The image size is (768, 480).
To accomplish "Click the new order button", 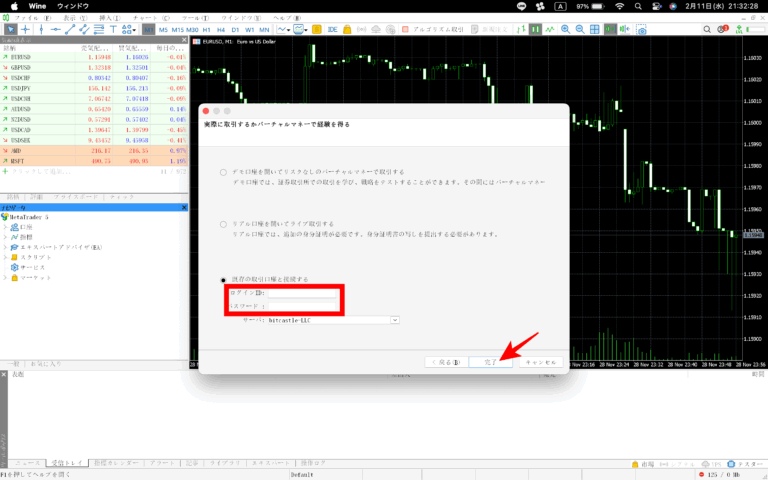I will pyautogui.click(x=489, y=29).
